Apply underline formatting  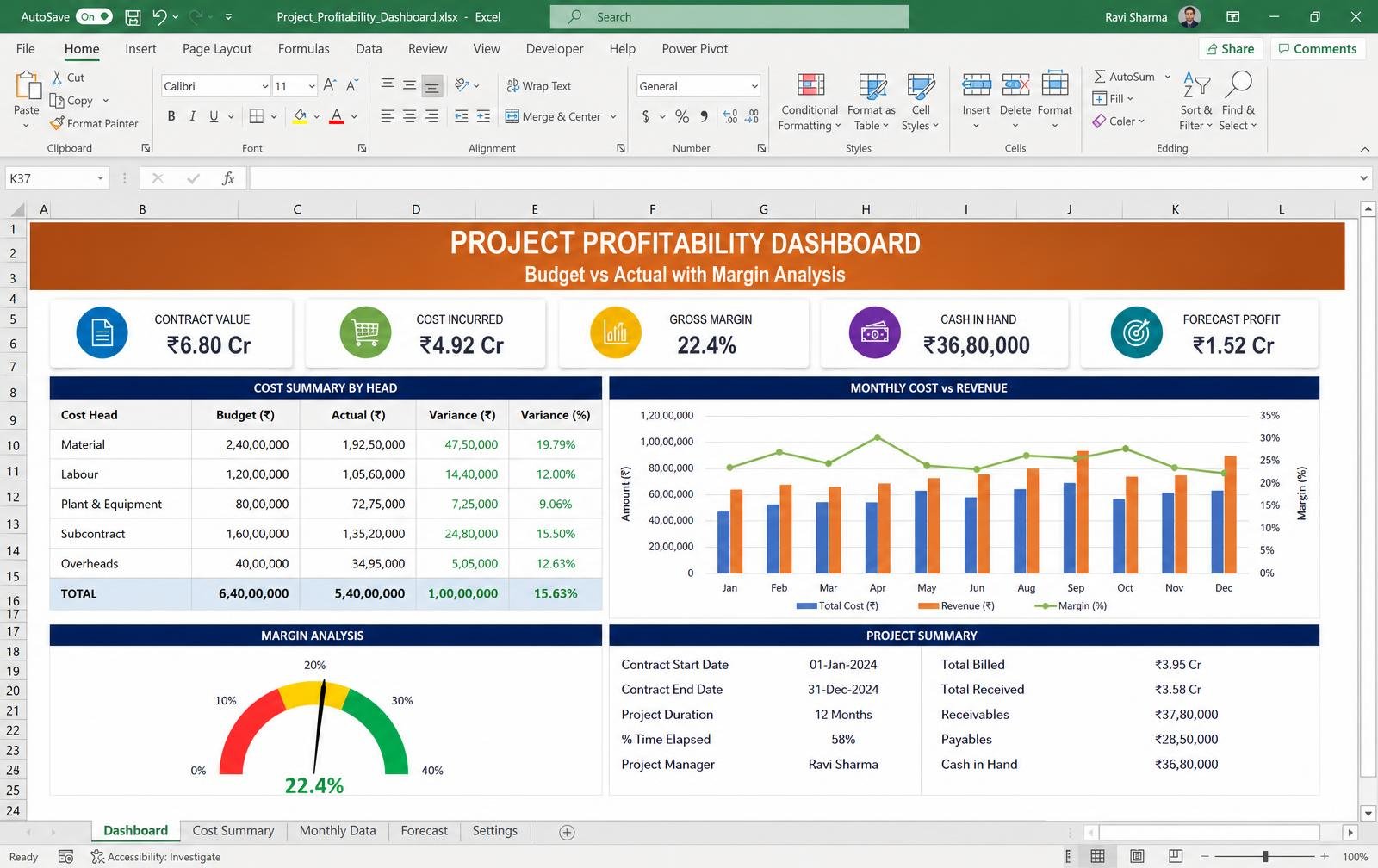(214, 116)
